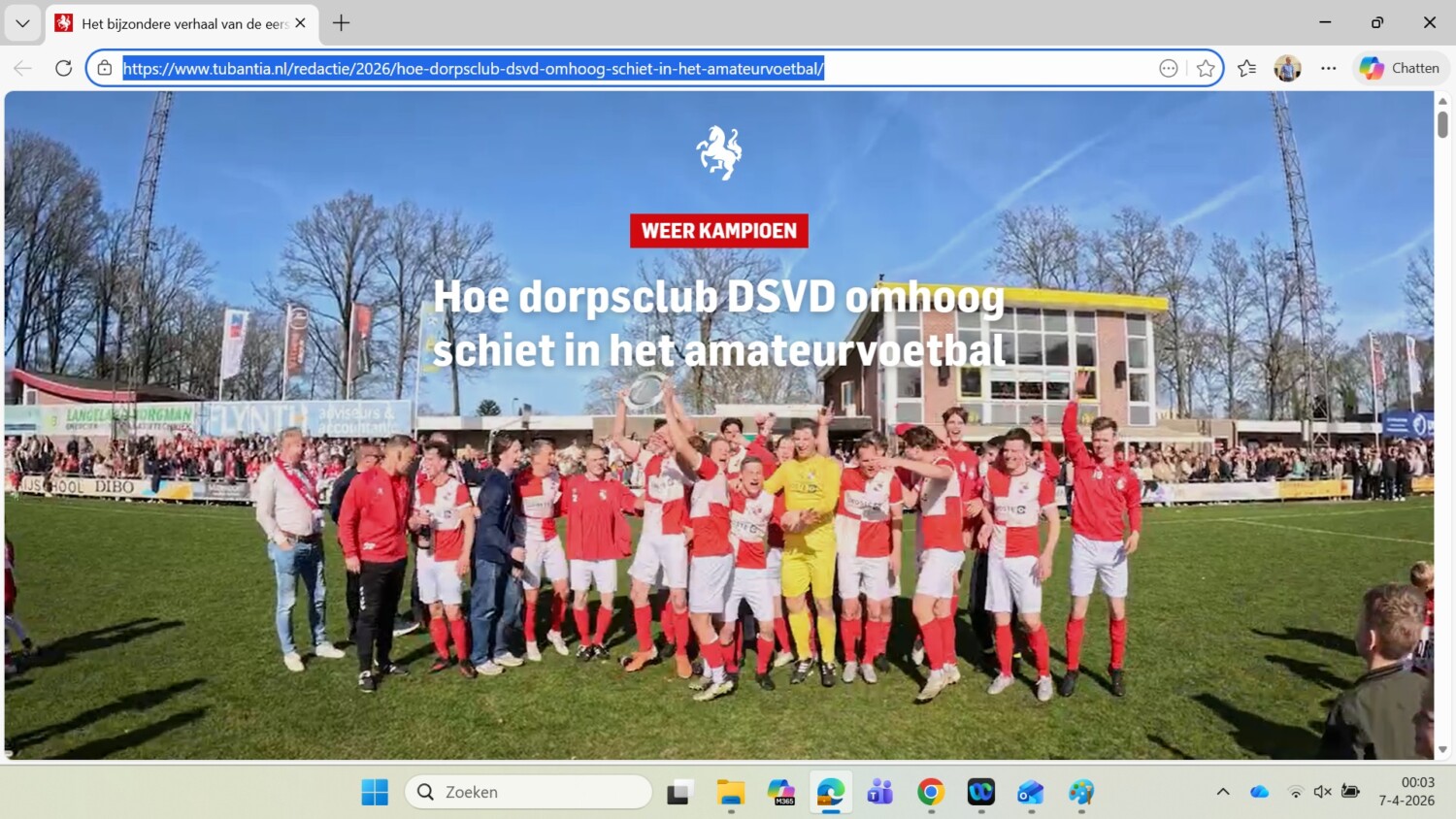The image size is (1456, 819).
Task: Open the Webex taskbar app
Action: pyautogui.click(x=981, y=792)
